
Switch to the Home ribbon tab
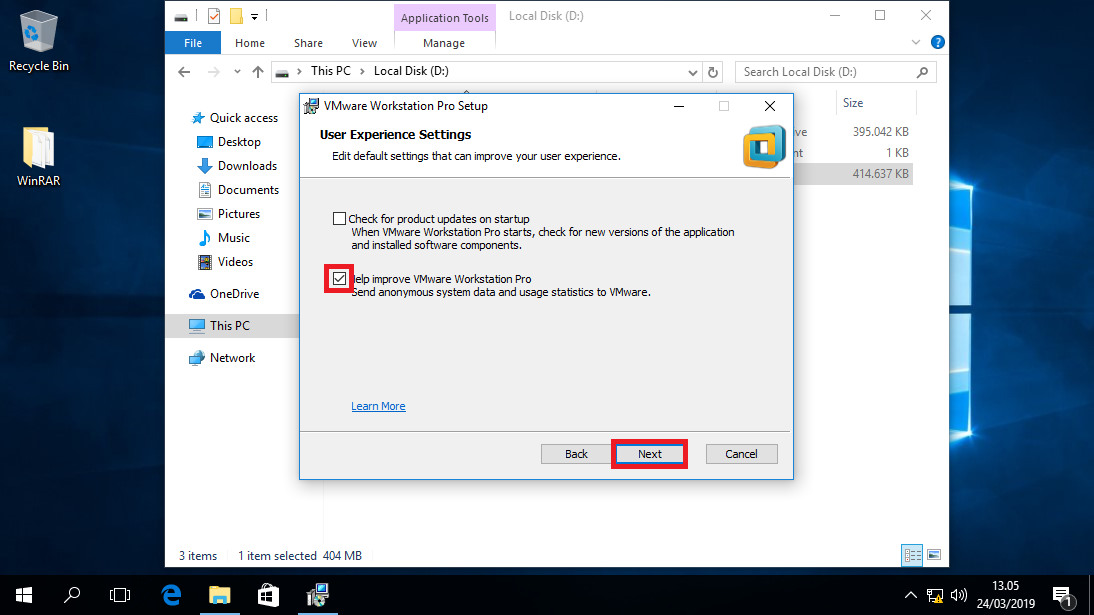click(x=250, y=43)
